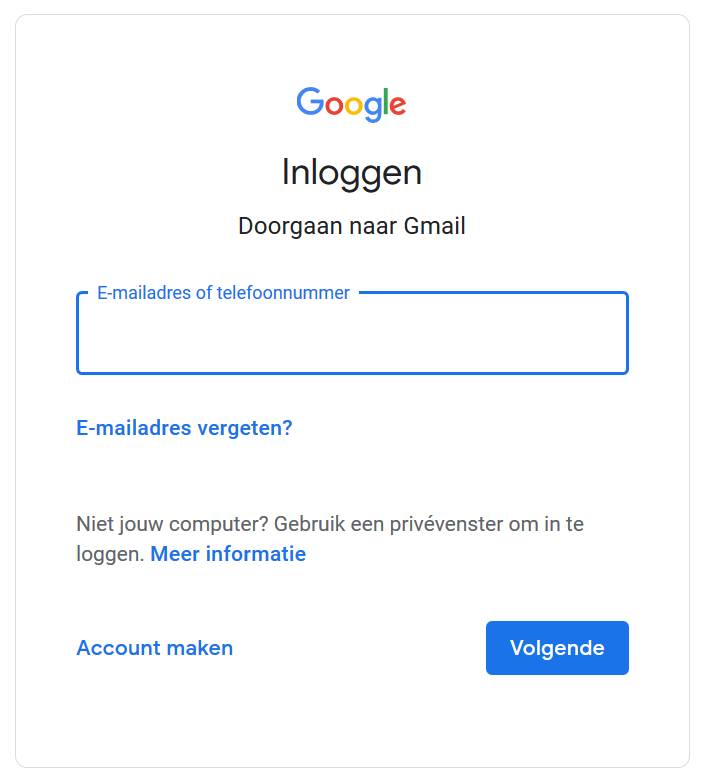
Task: Click the green l in Google logo
Action: tap(385, 103)
